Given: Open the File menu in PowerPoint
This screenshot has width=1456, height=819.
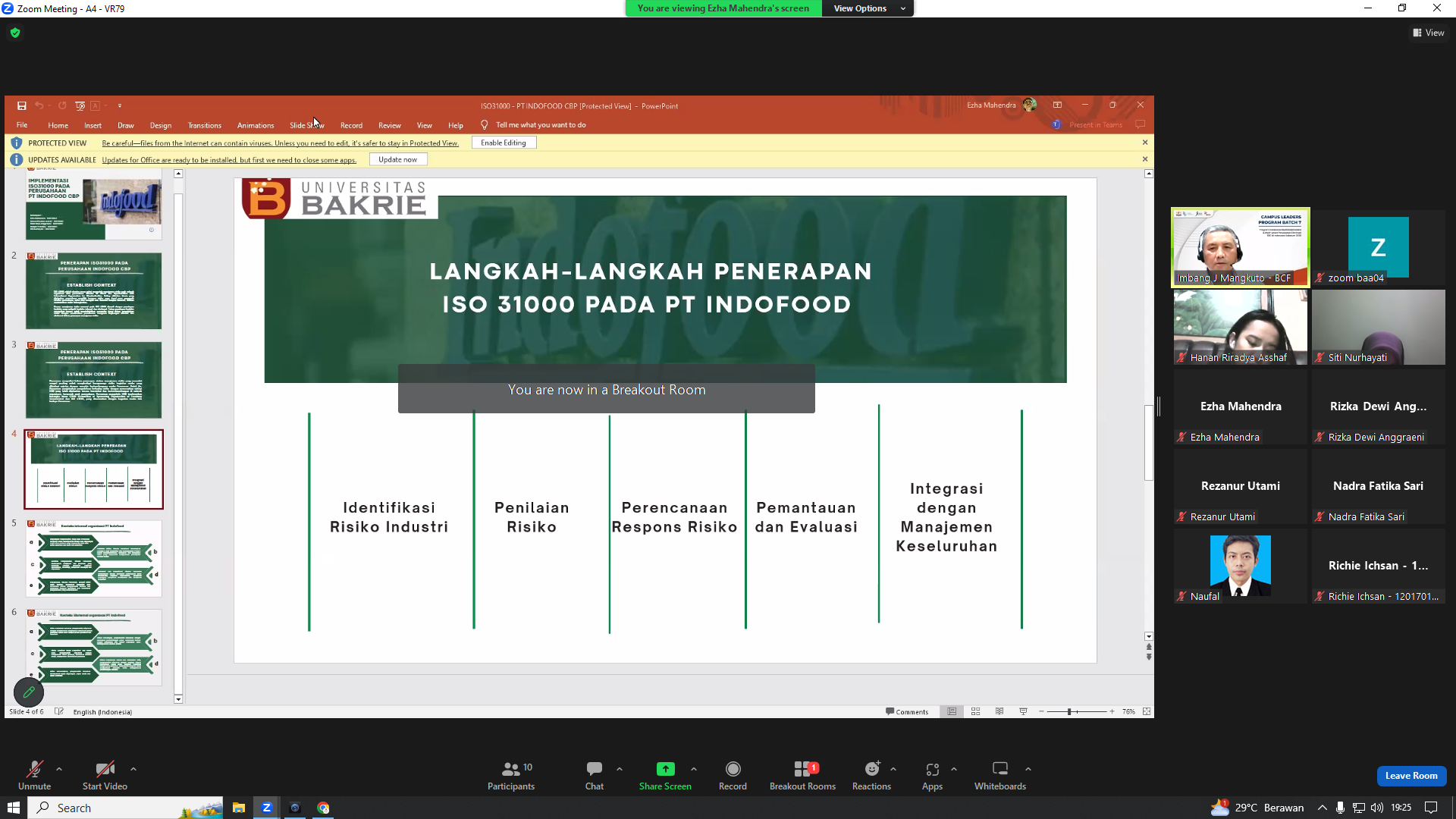Looking at the screenshot, I should [22, 125].
